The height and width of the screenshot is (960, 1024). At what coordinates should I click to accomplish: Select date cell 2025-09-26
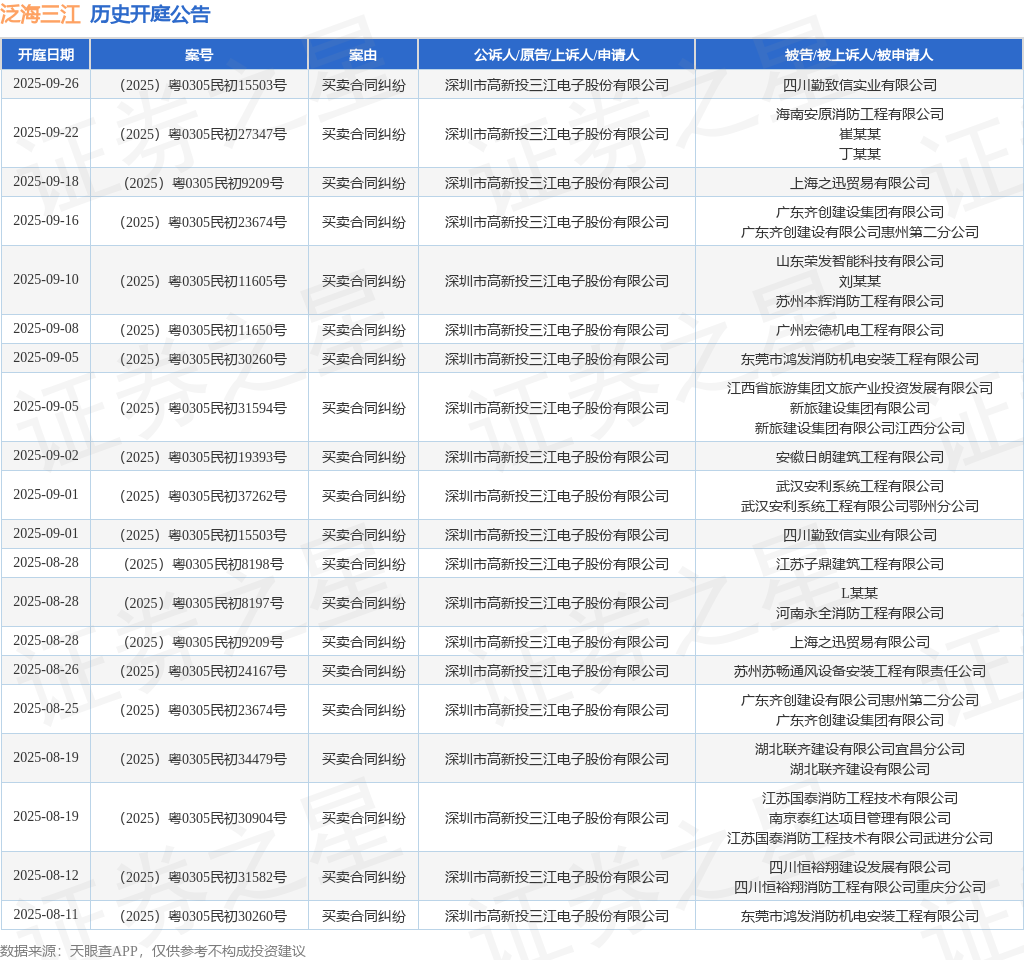click(46, 84)
